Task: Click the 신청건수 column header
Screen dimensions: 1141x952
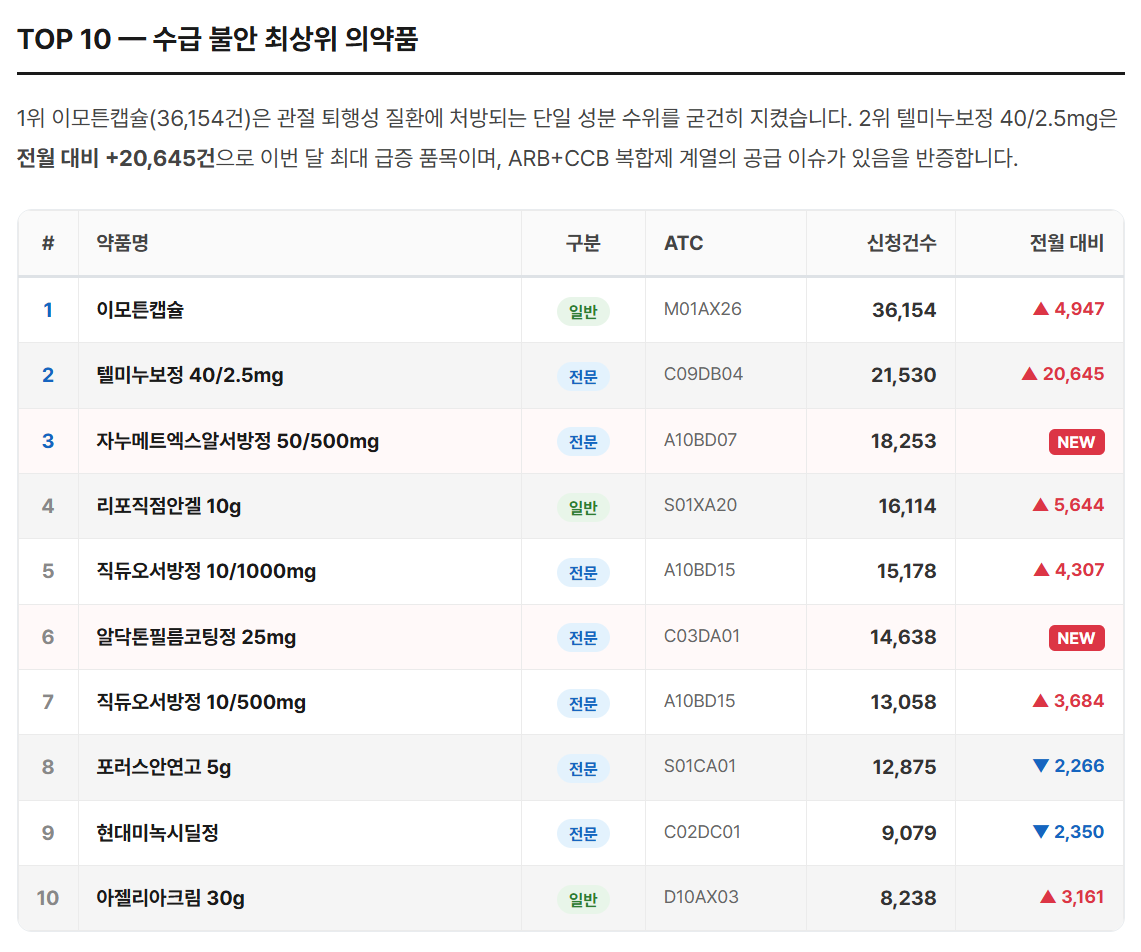Action: point(901,243)
